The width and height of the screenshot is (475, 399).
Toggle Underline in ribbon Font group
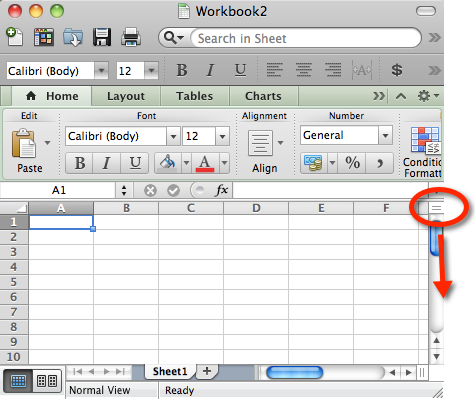click(x=134, y=163)
